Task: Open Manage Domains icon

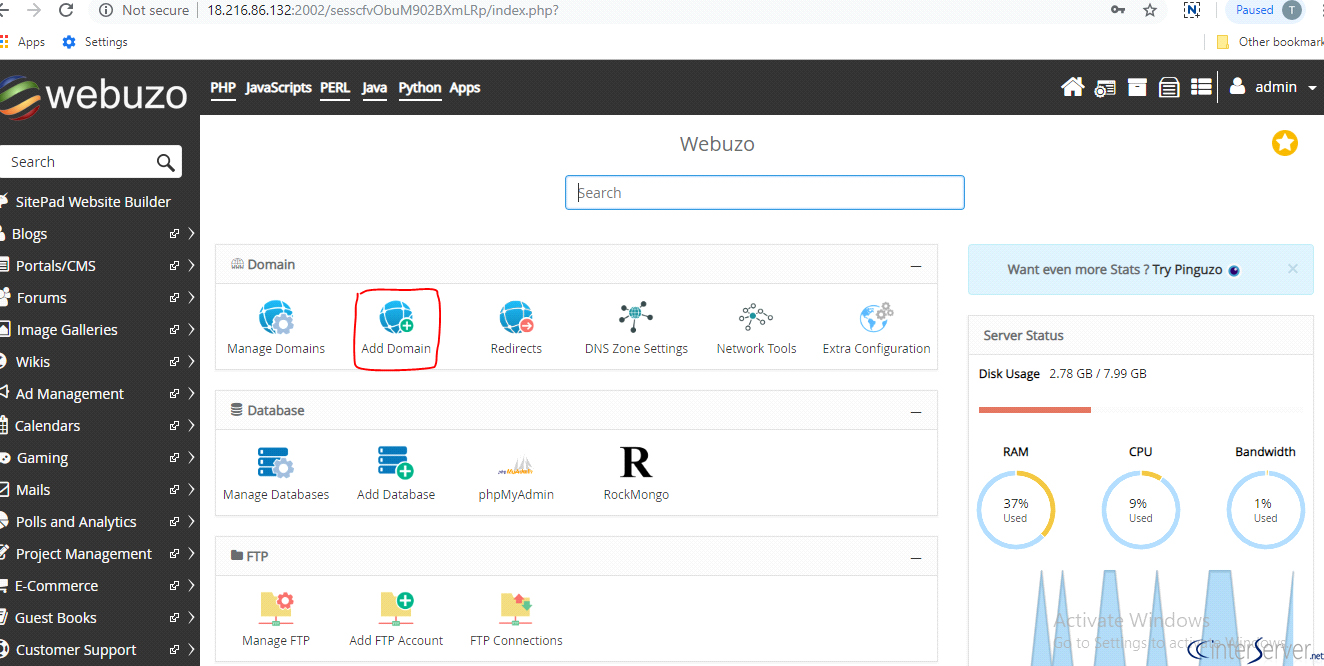Action: [276, 318]
